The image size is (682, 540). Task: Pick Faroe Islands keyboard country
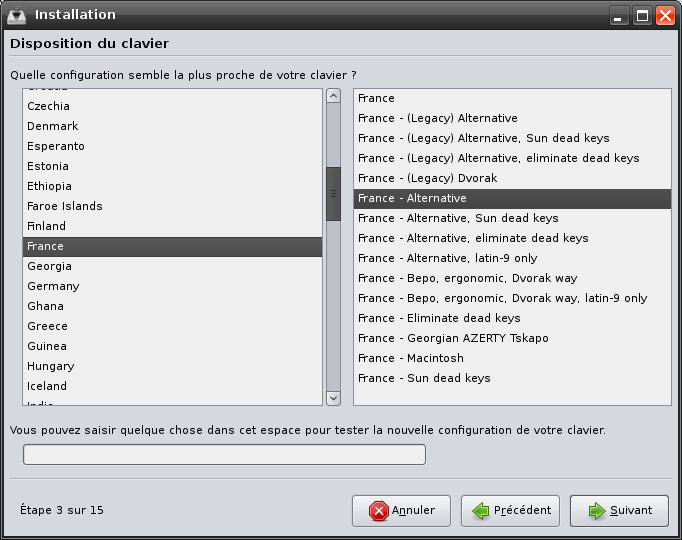coord(173,207)
